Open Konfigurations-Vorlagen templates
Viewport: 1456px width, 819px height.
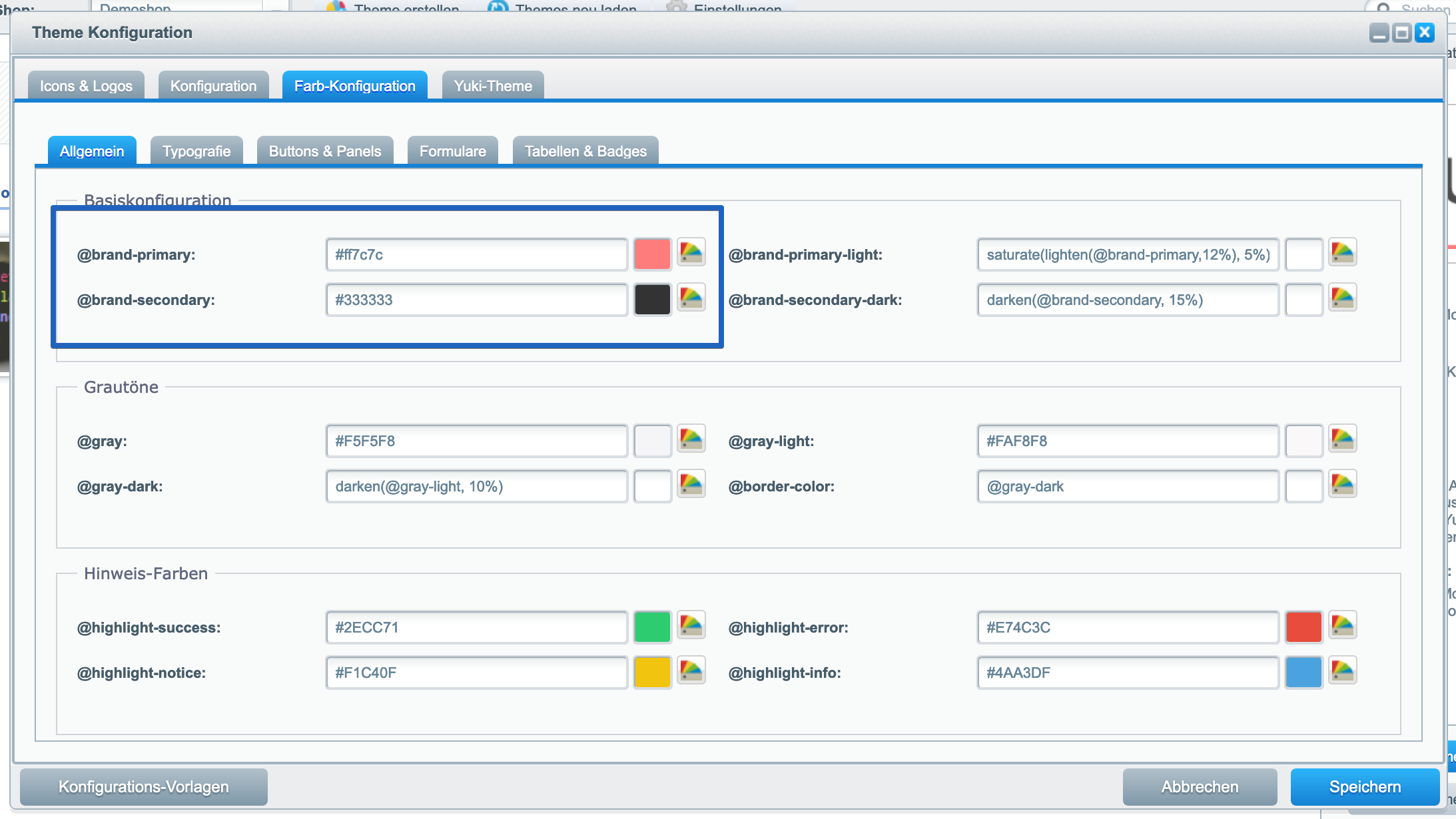(144, 787)
